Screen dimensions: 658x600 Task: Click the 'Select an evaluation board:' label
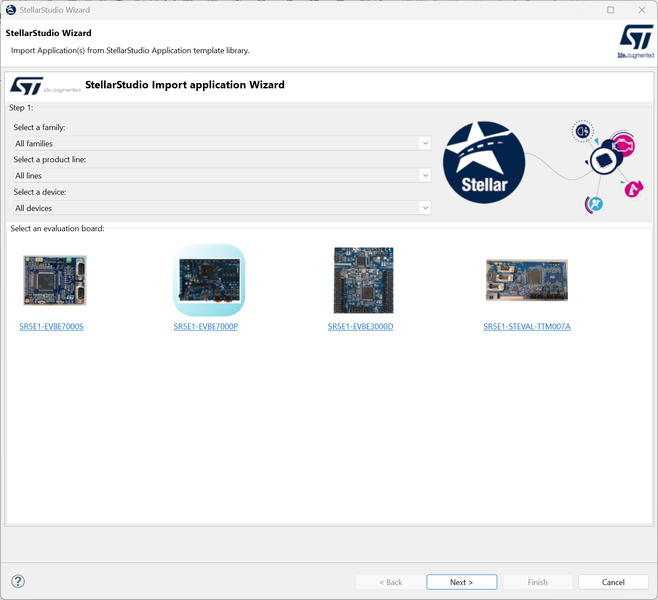click(57, 228)
